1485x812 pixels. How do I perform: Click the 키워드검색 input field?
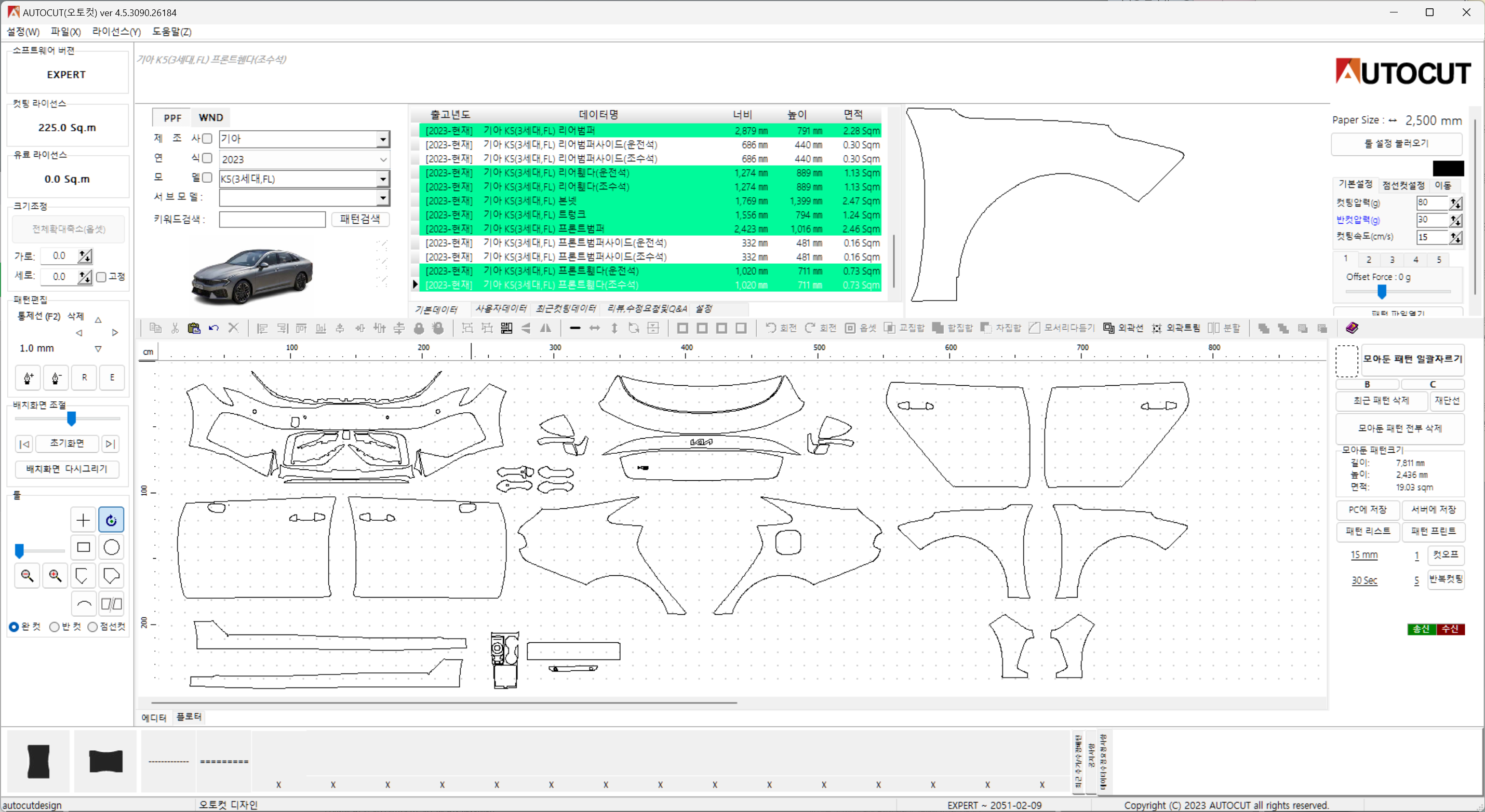pyautogui.click(x=273, y=220)
